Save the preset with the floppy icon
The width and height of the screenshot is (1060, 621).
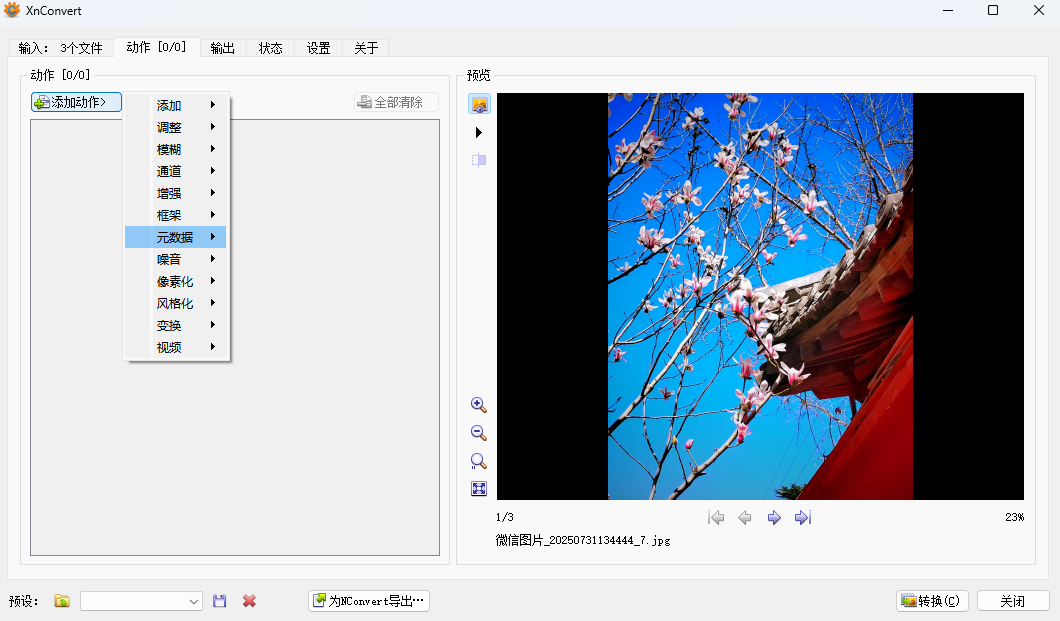coord(220,601)
